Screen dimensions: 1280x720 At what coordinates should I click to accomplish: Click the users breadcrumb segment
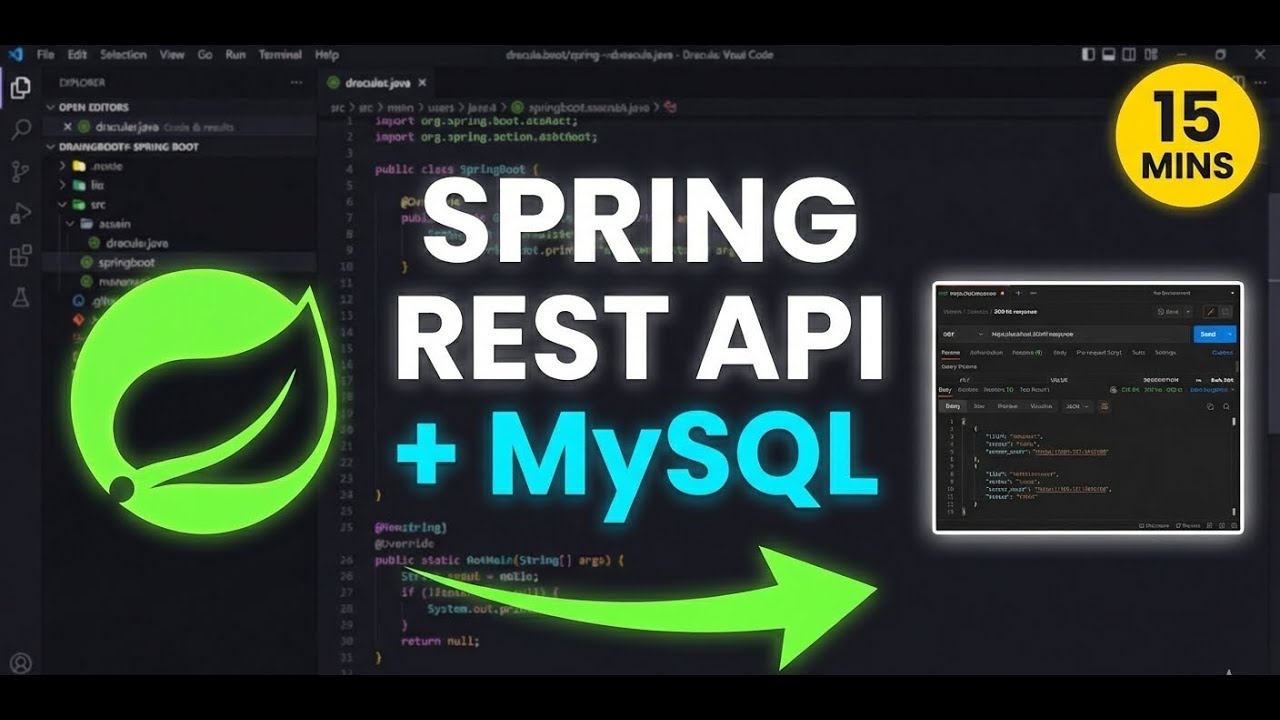point(440,107)
